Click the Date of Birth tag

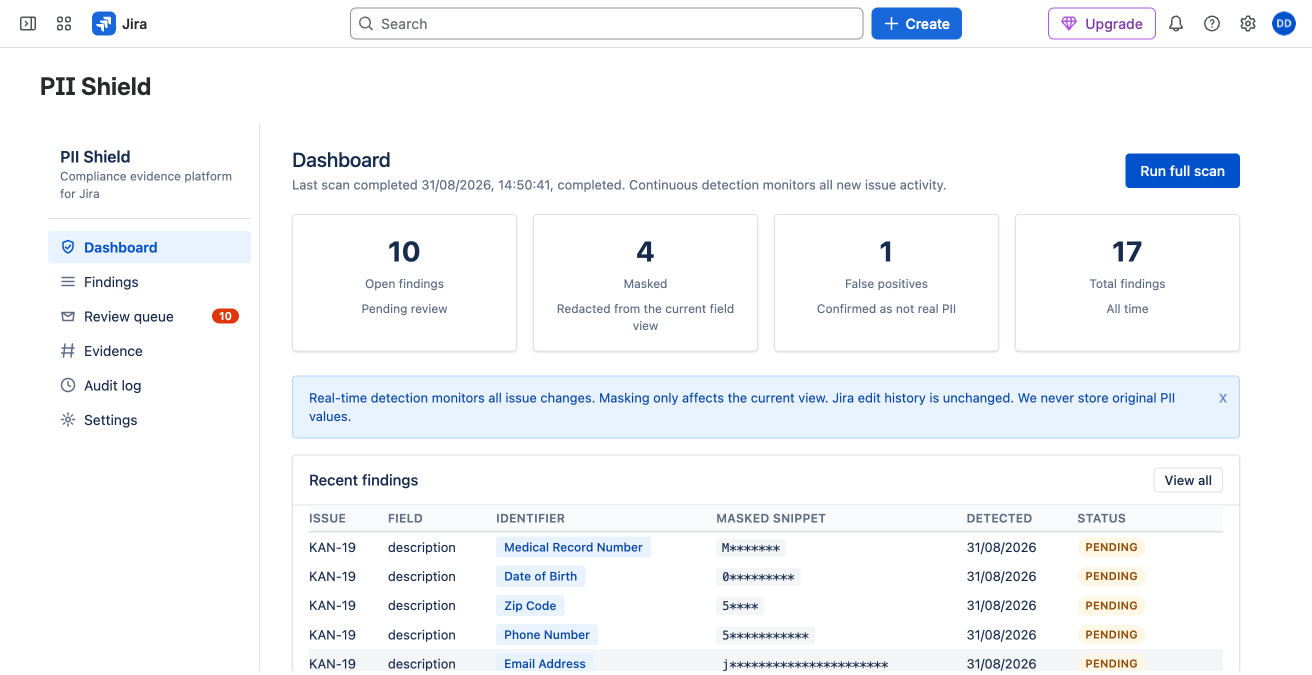[540, 576]
